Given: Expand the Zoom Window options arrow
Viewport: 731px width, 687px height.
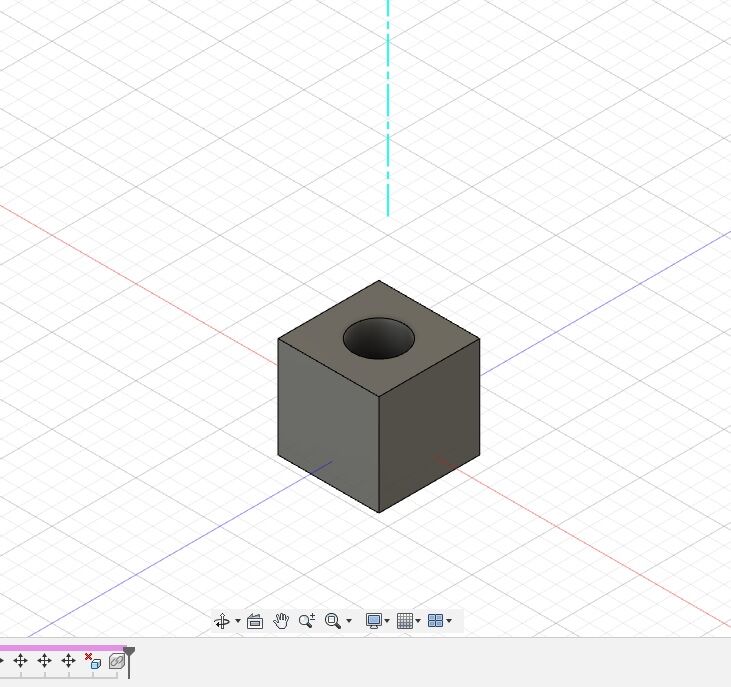Looking at the screenshot, I should tap(349, 621).
